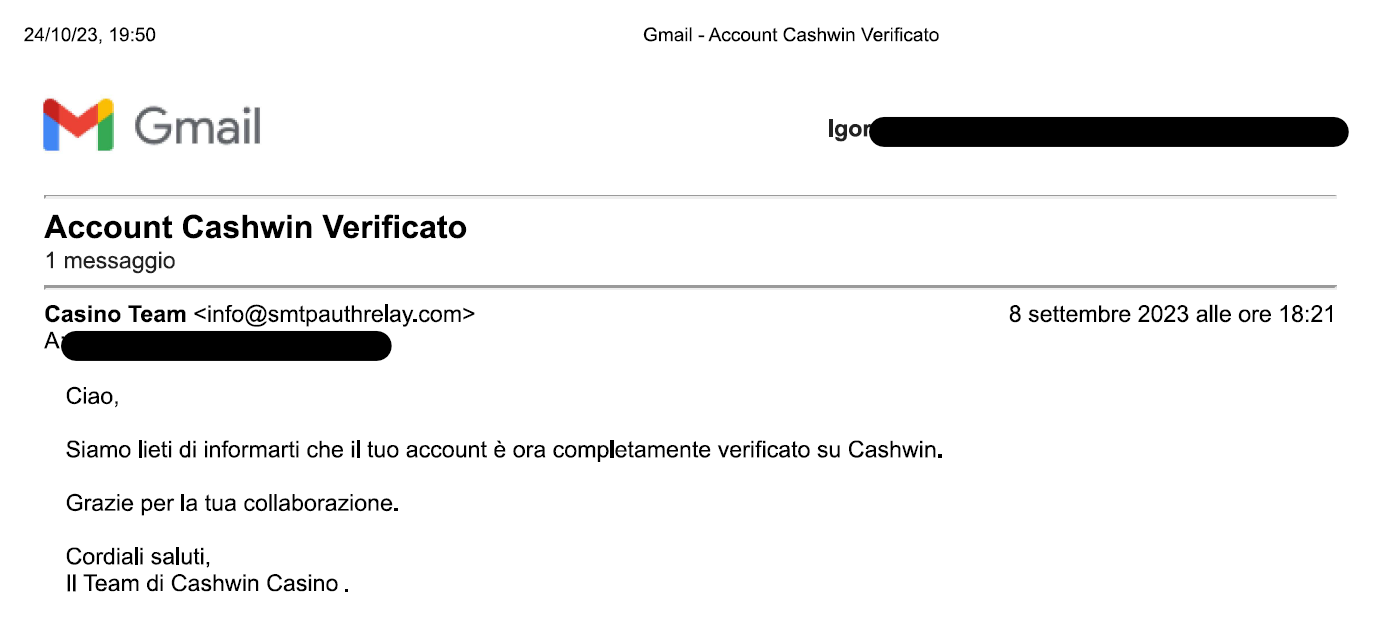Click the message date 8 settembre 2023
The width and height of the screenshot is (1378, 622).
point(1099,314)
